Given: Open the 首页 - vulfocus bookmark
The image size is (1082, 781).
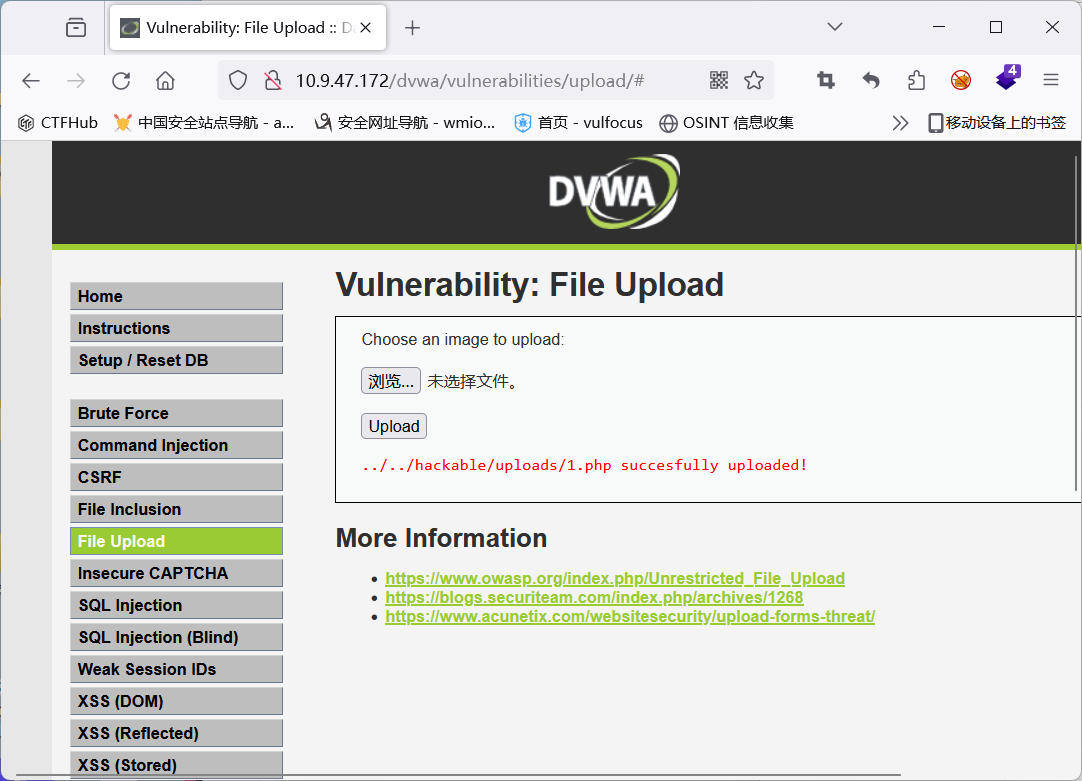Looking at the screenshot, I should coord(578,123).
